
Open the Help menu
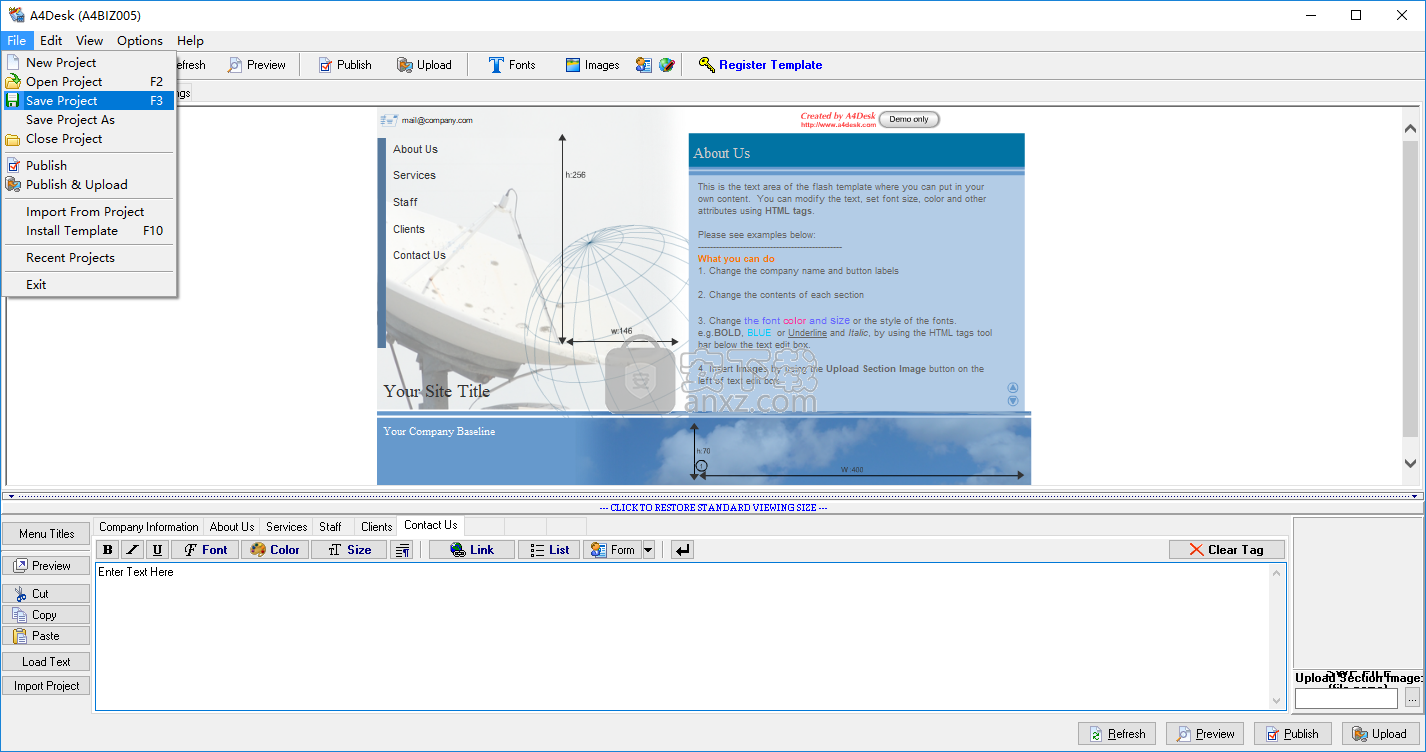coord(190,41)
